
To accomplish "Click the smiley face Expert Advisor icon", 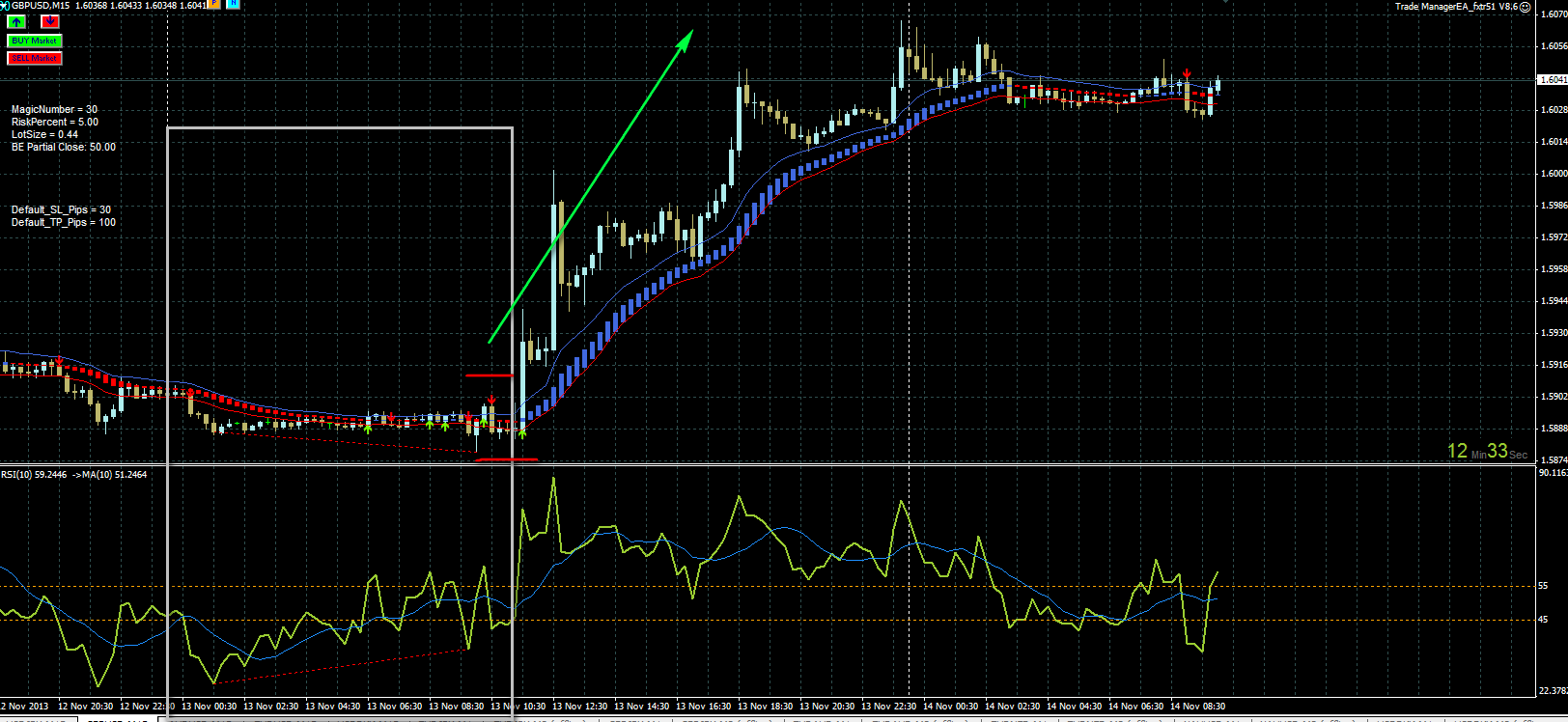I will point(1526,7).
